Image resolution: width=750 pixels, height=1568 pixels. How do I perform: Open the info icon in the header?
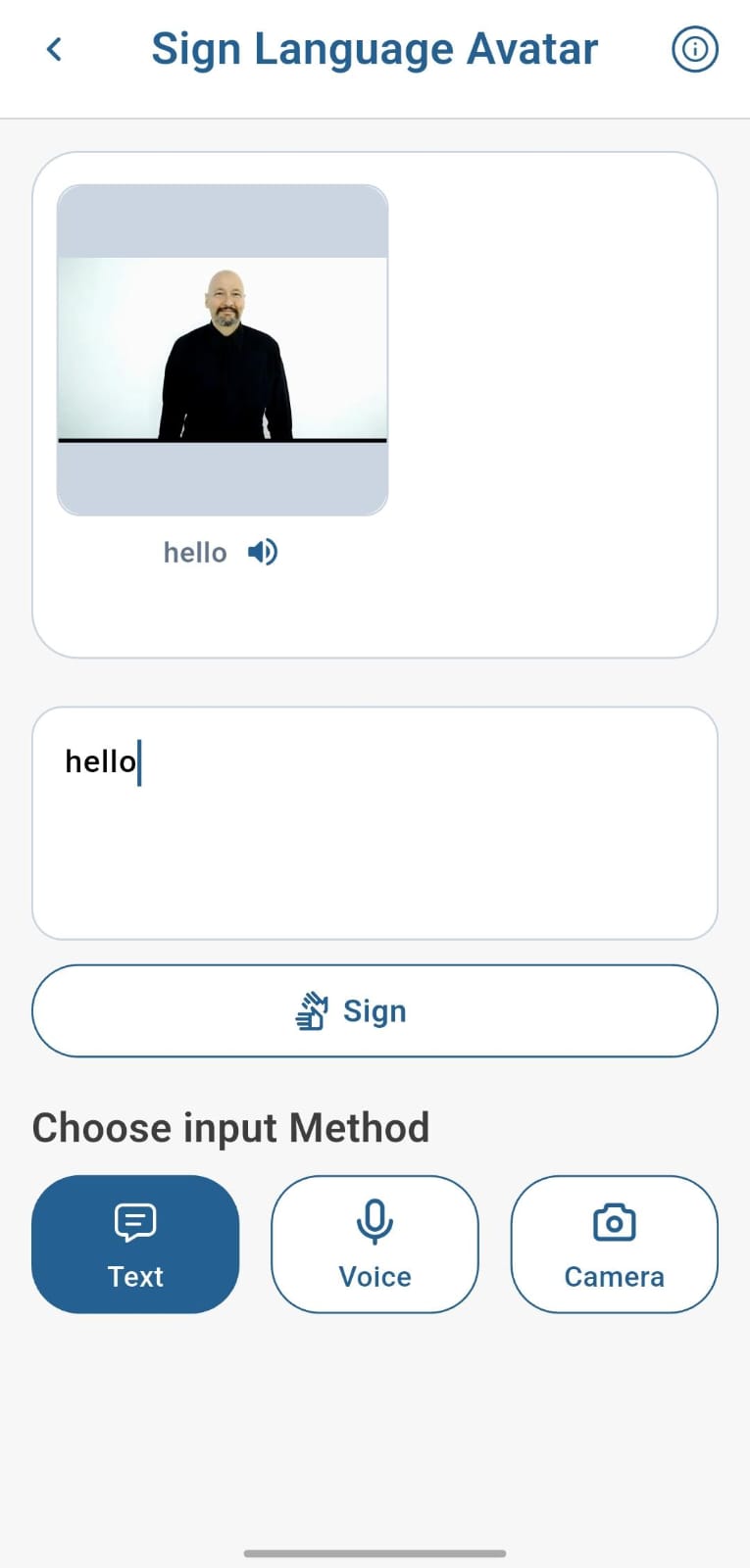point(694,48)
